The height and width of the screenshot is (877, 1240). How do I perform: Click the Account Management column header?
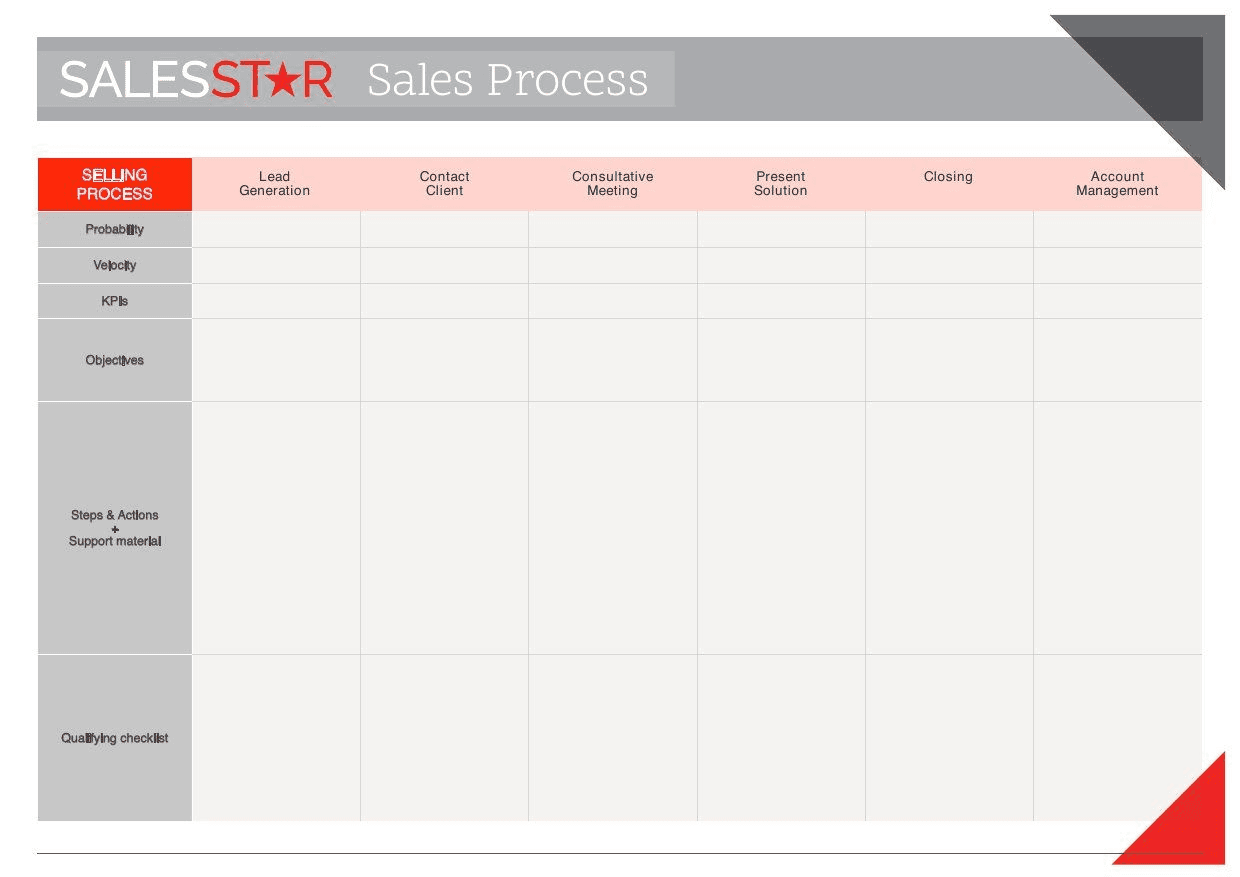click(x=1117, y=184)
